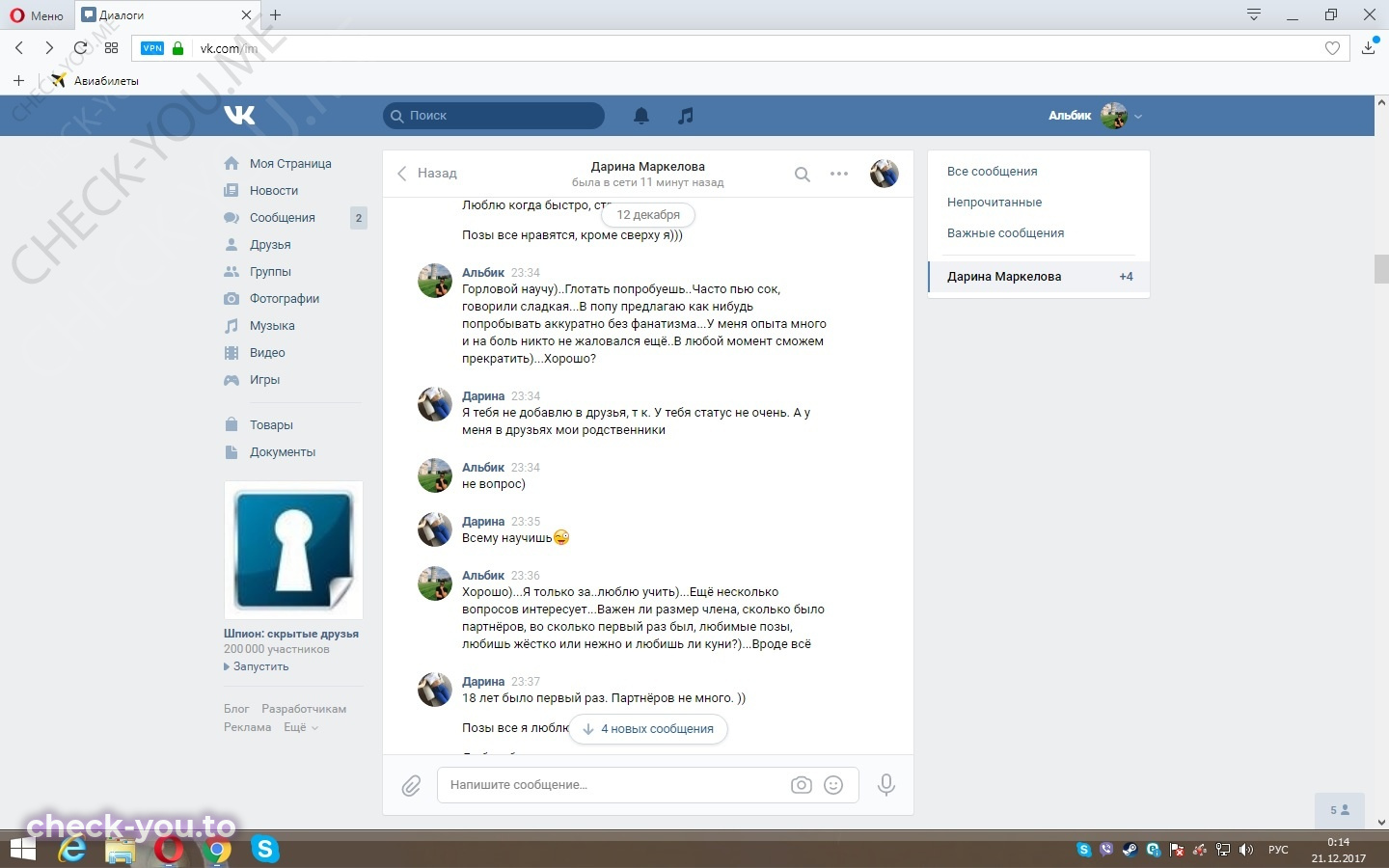Switch РУС keyboard language indicator
1389x868 pixels.
pos(1278,850)
